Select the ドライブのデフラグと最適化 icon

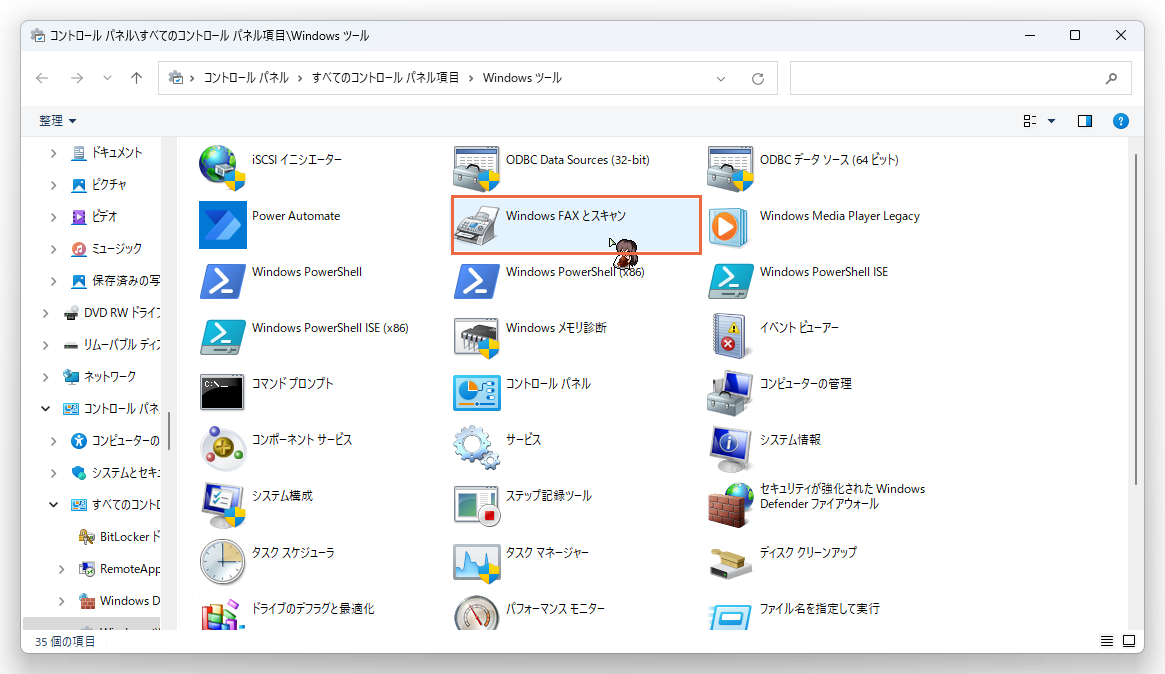tap(222, 614)
